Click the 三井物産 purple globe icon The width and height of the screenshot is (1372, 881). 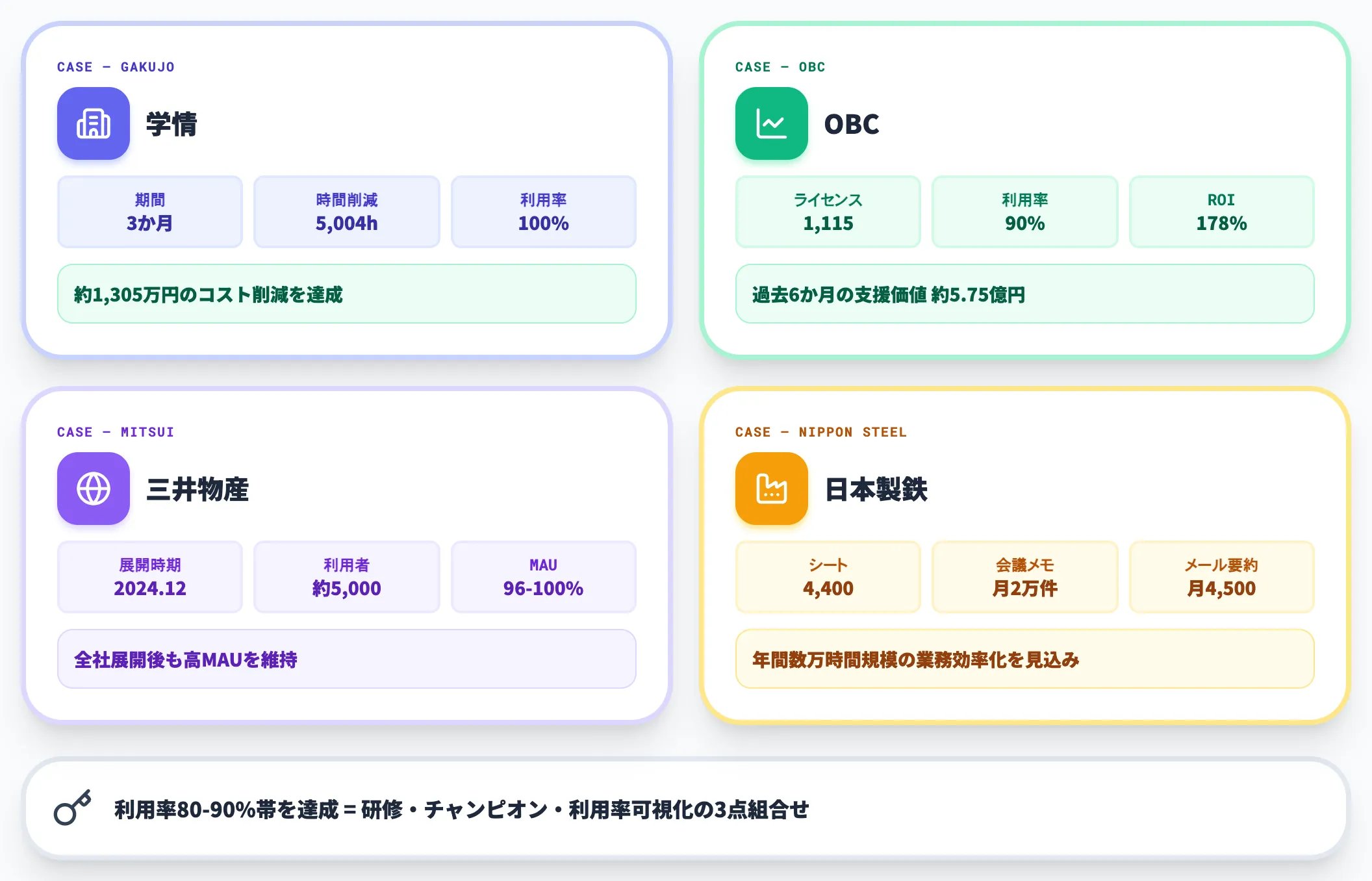point(94,489)
